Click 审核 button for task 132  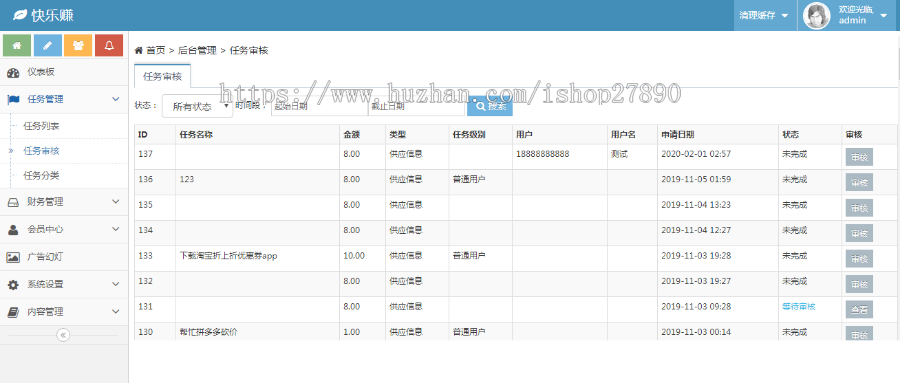click(x=859, y=284)
